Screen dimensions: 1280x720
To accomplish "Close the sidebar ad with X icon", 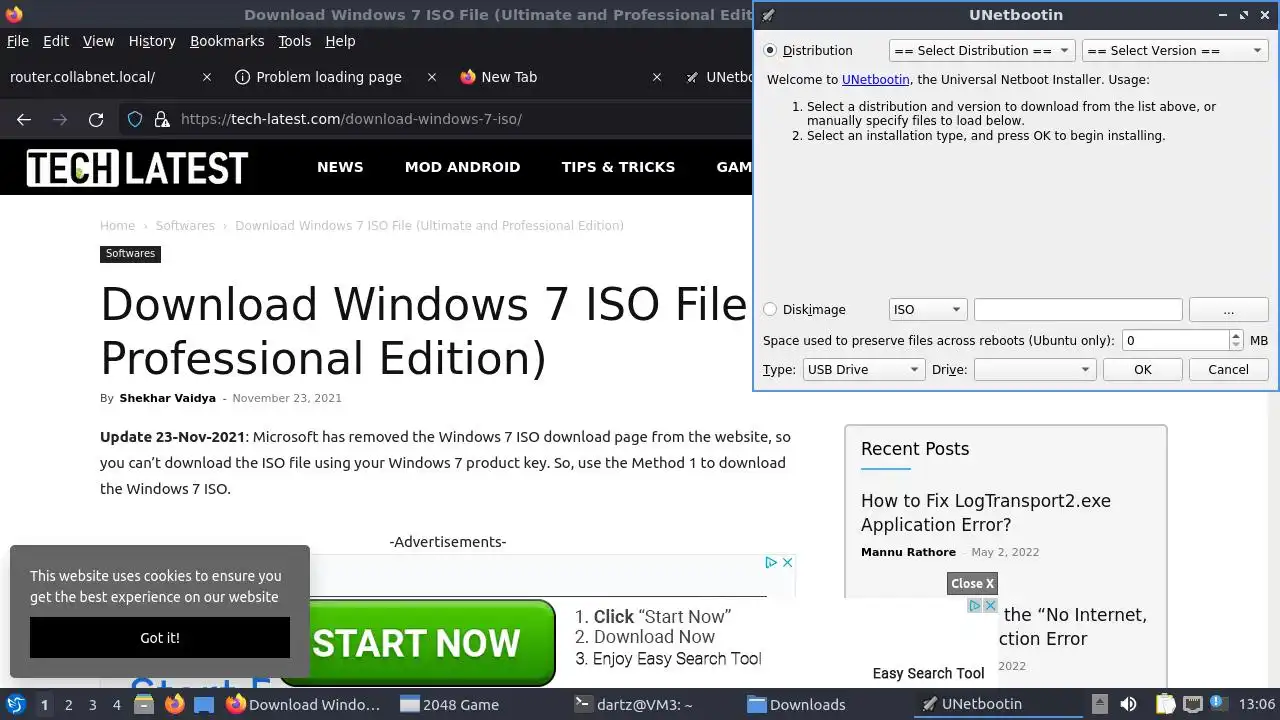I will point(990,605).
